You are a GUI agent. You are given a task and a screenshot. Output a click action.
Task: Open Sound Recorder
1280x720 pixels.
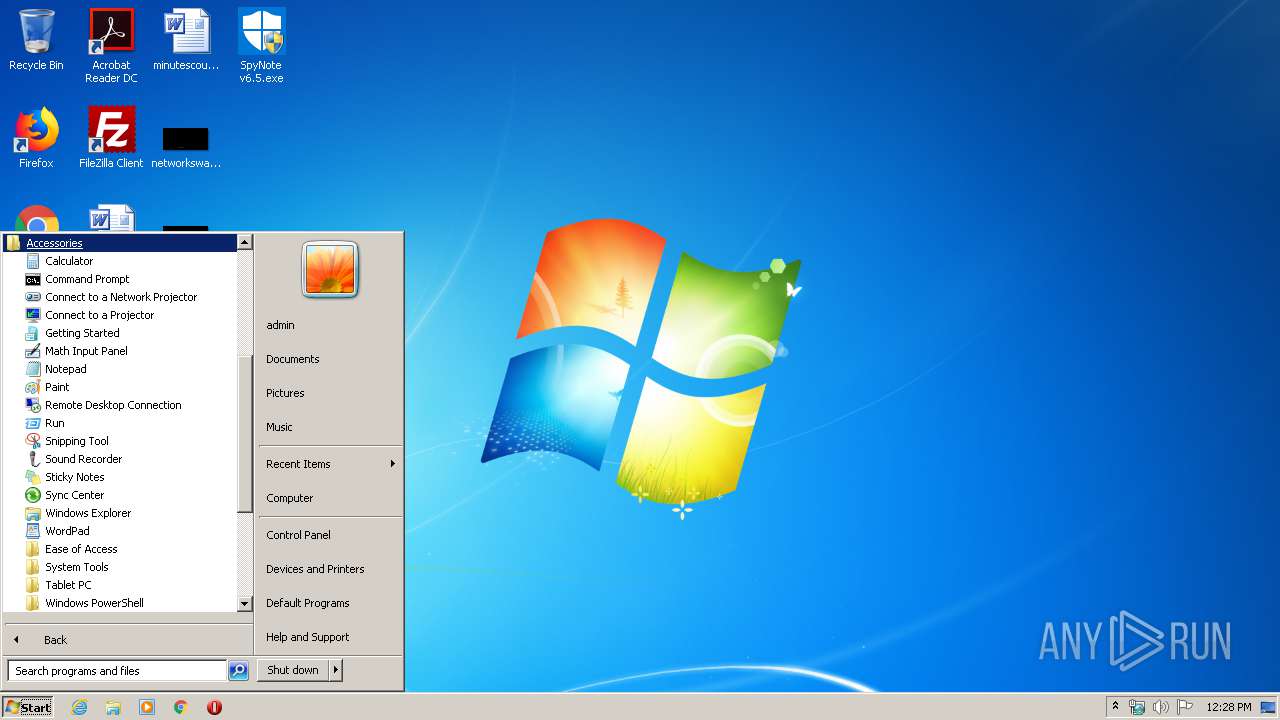pos(83,459)
